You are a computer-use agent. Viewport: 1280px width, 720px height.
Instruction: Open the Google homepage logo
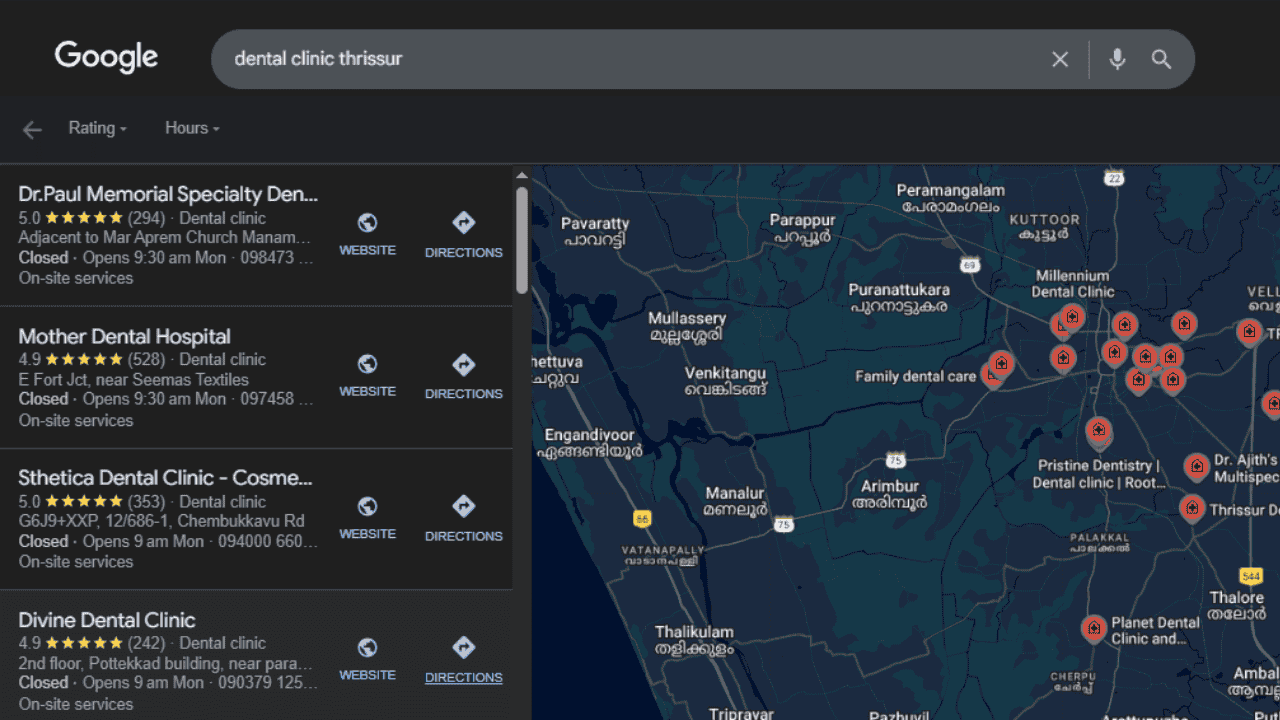pyautogui.click(x=106, y=58)
